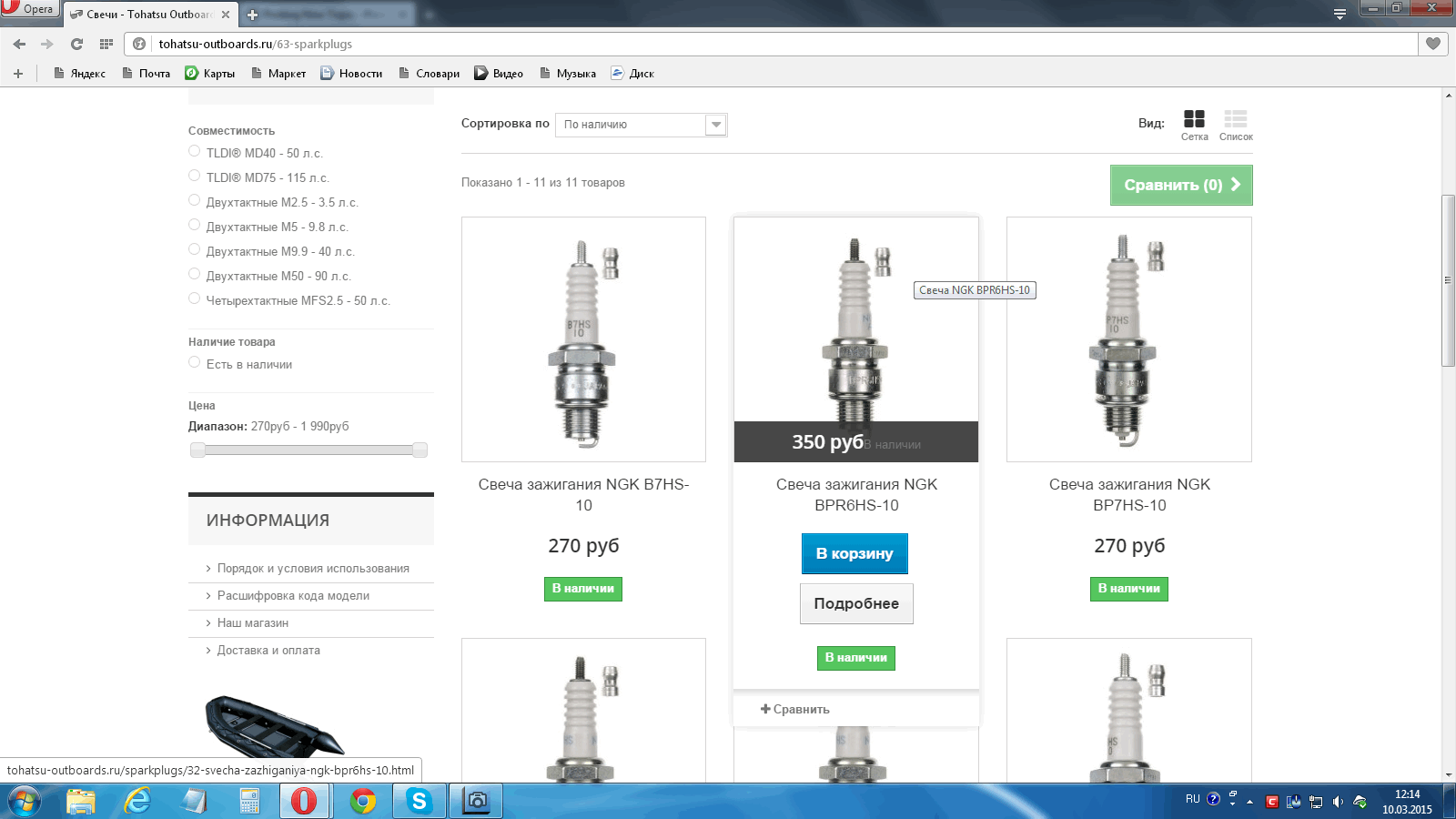Select Четырехтактные MFS2.5 - 50 л.с. filter
This screenshot has width=1456, height=819.
pos(194,298)
